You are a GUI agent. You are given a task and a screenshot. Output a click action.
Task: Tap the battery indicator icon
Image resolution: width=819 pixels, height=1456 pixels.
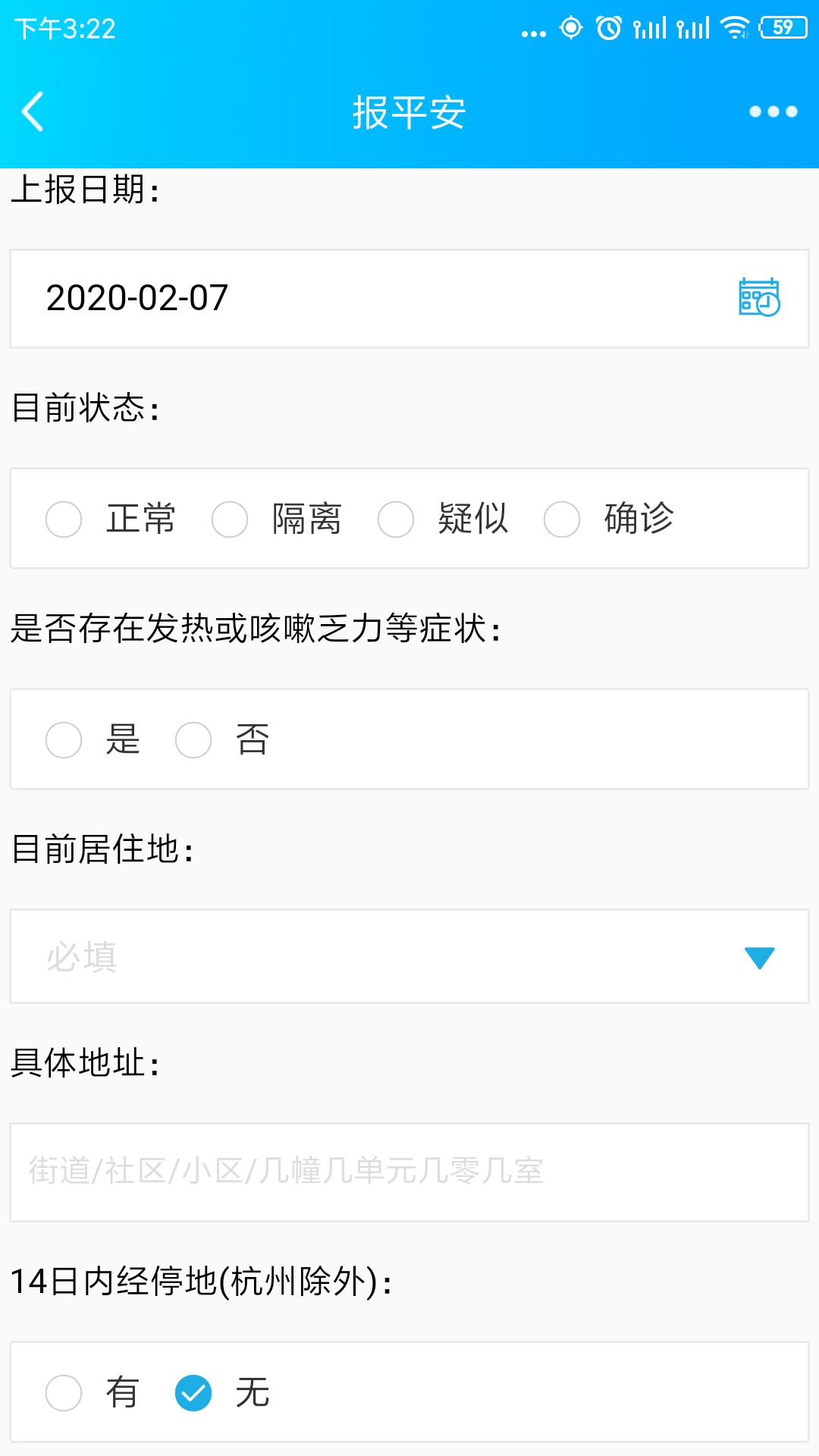[783, 28]
